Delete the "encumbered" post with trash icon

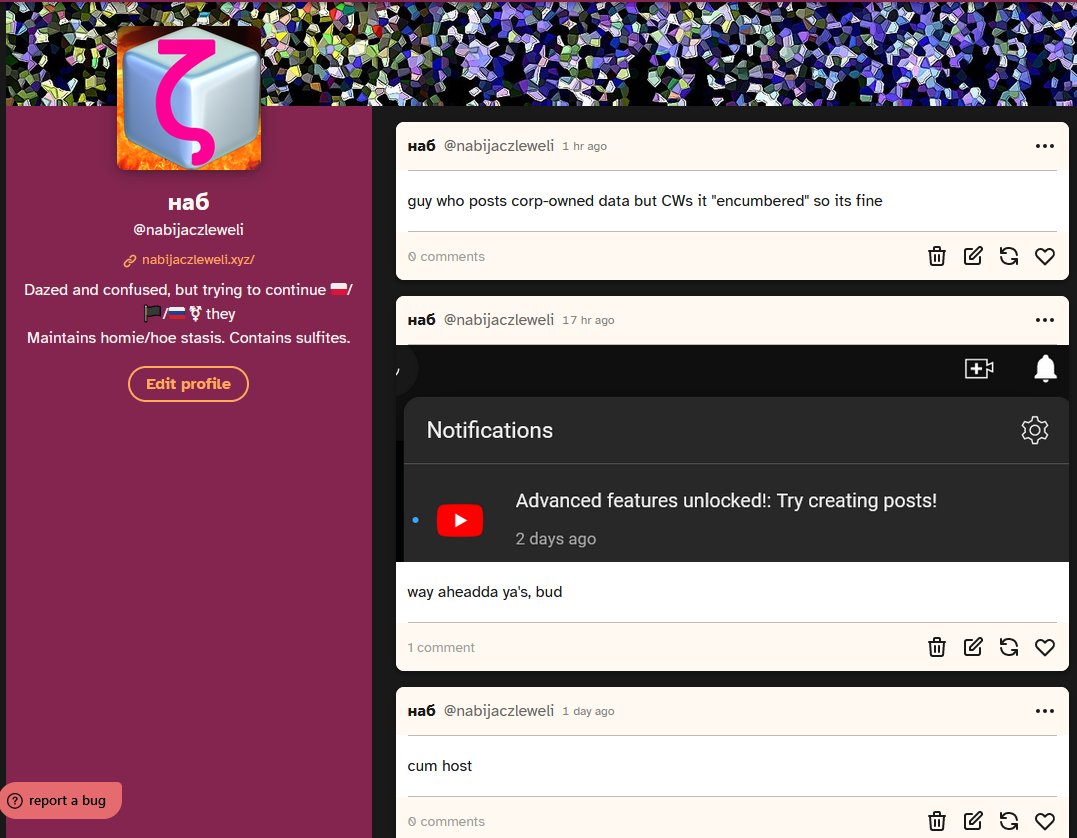(x=937, y=256)
